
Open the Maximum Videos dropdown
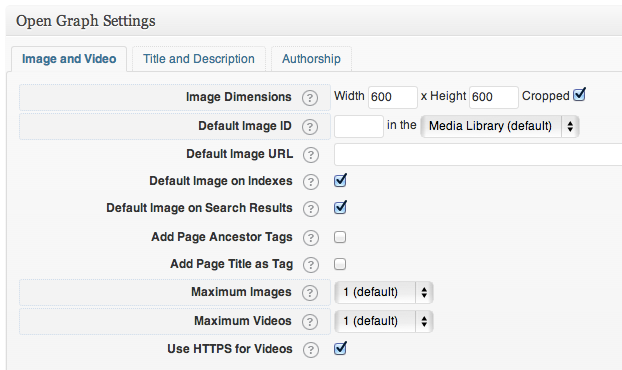click(384, 321)
